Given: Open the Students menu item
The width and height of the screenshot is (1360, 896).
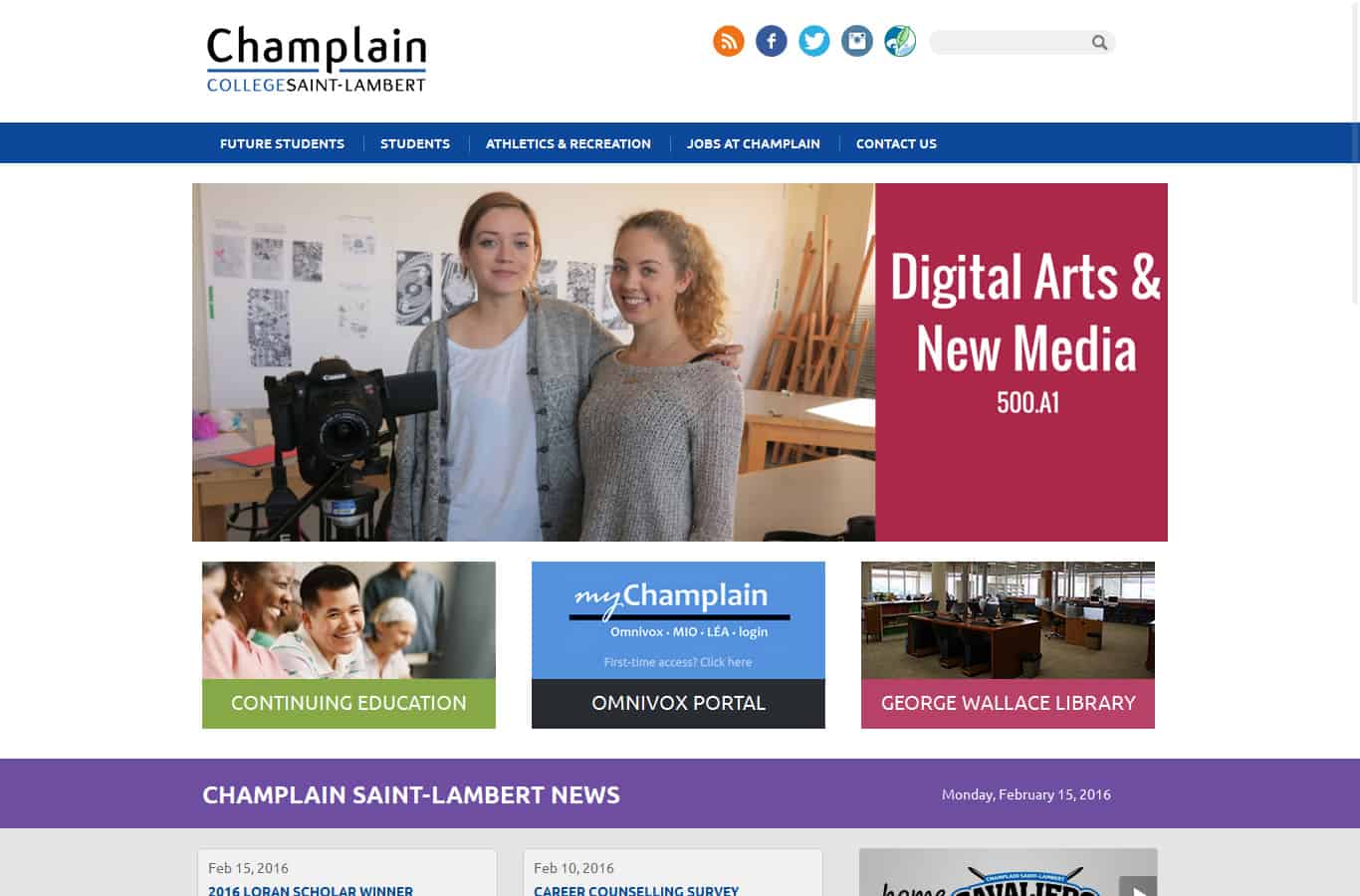Looking at the screenshot, I should pyautogui.click(x=415, y=143).
